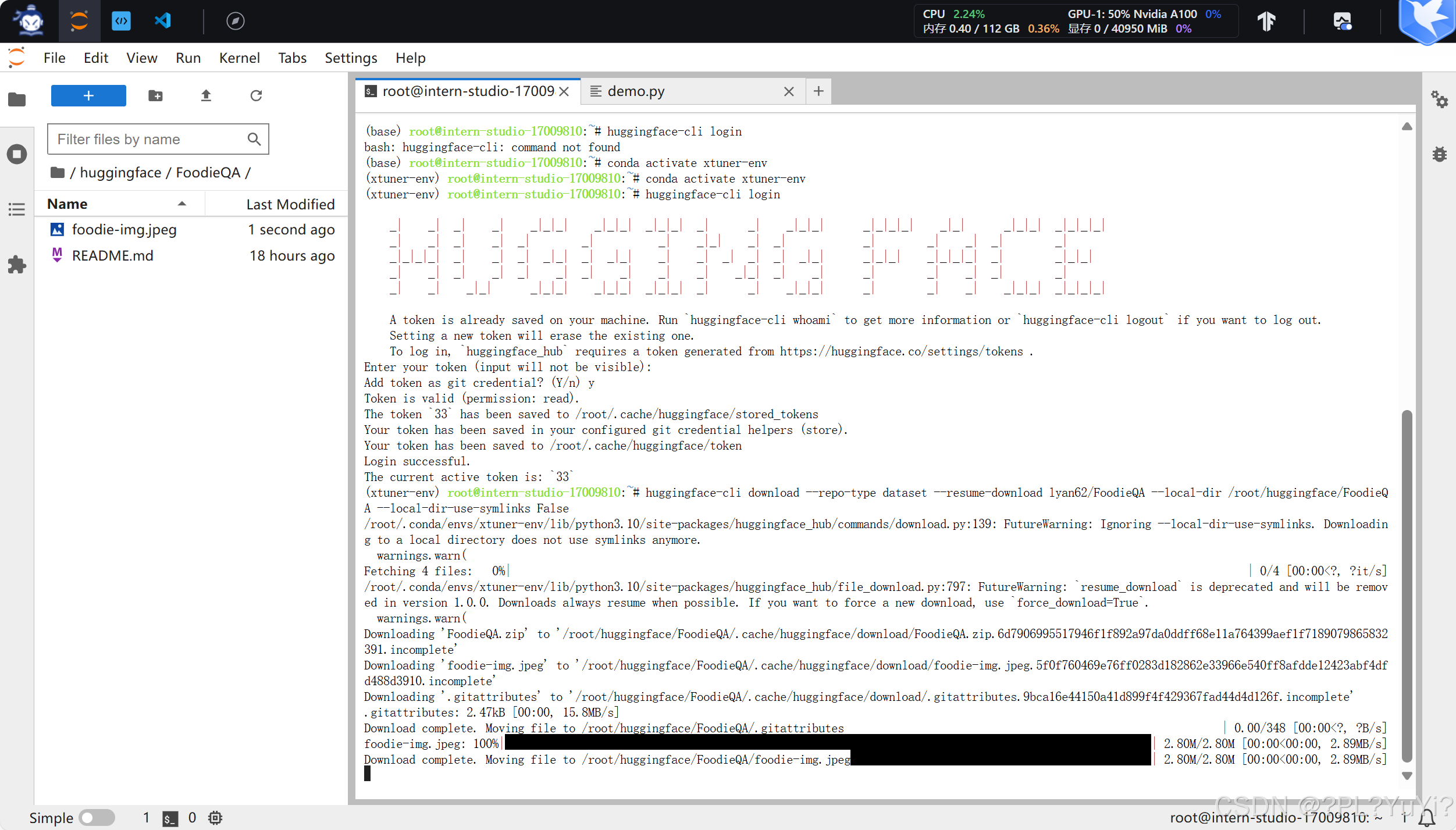
Task: Open the debugger panel bug icon
Action: click(x=1439, y=154)
